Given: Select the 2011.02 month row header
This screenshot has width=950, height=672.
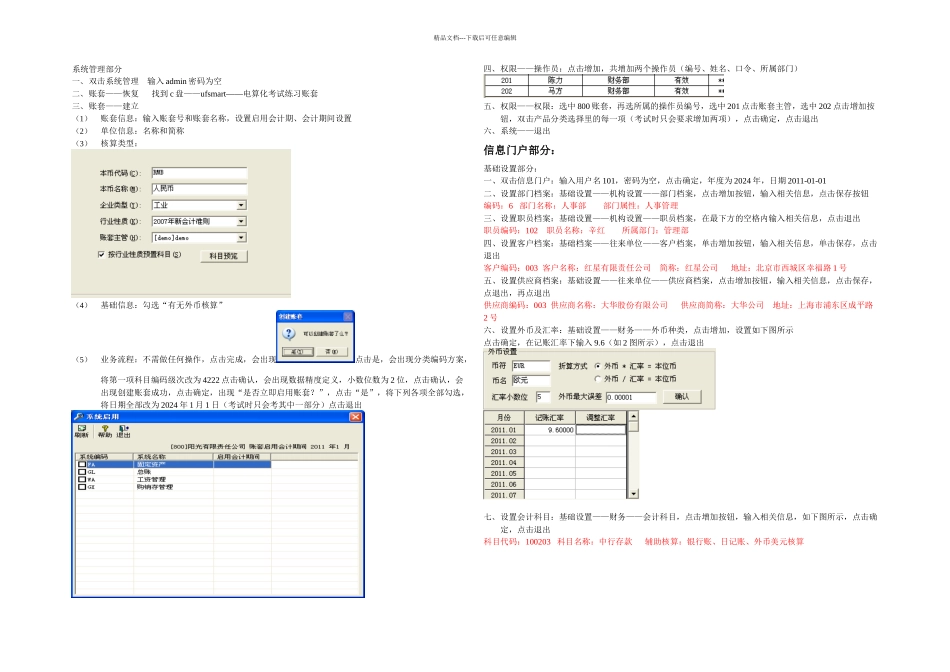Looking at the screenshot, I should (x=504, y=441).
